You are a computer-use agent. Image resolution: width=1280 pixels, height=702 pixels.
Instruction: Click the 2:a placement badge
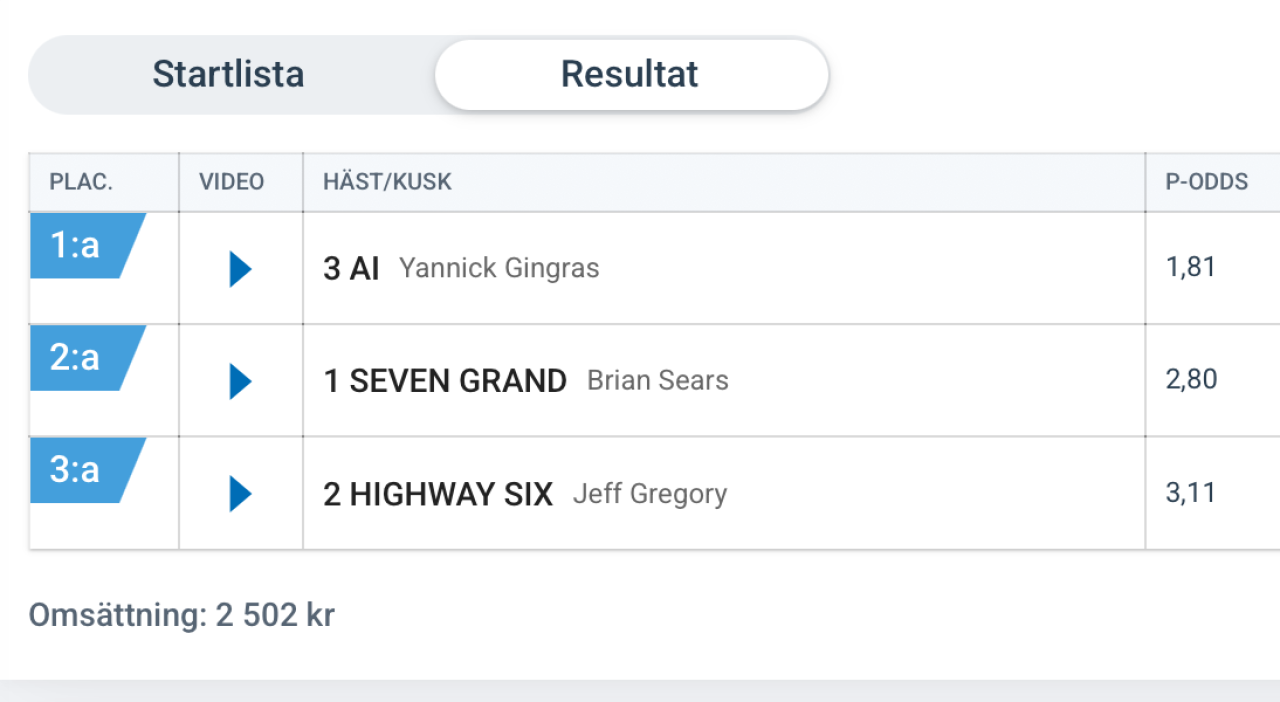(x=87, y=357)
